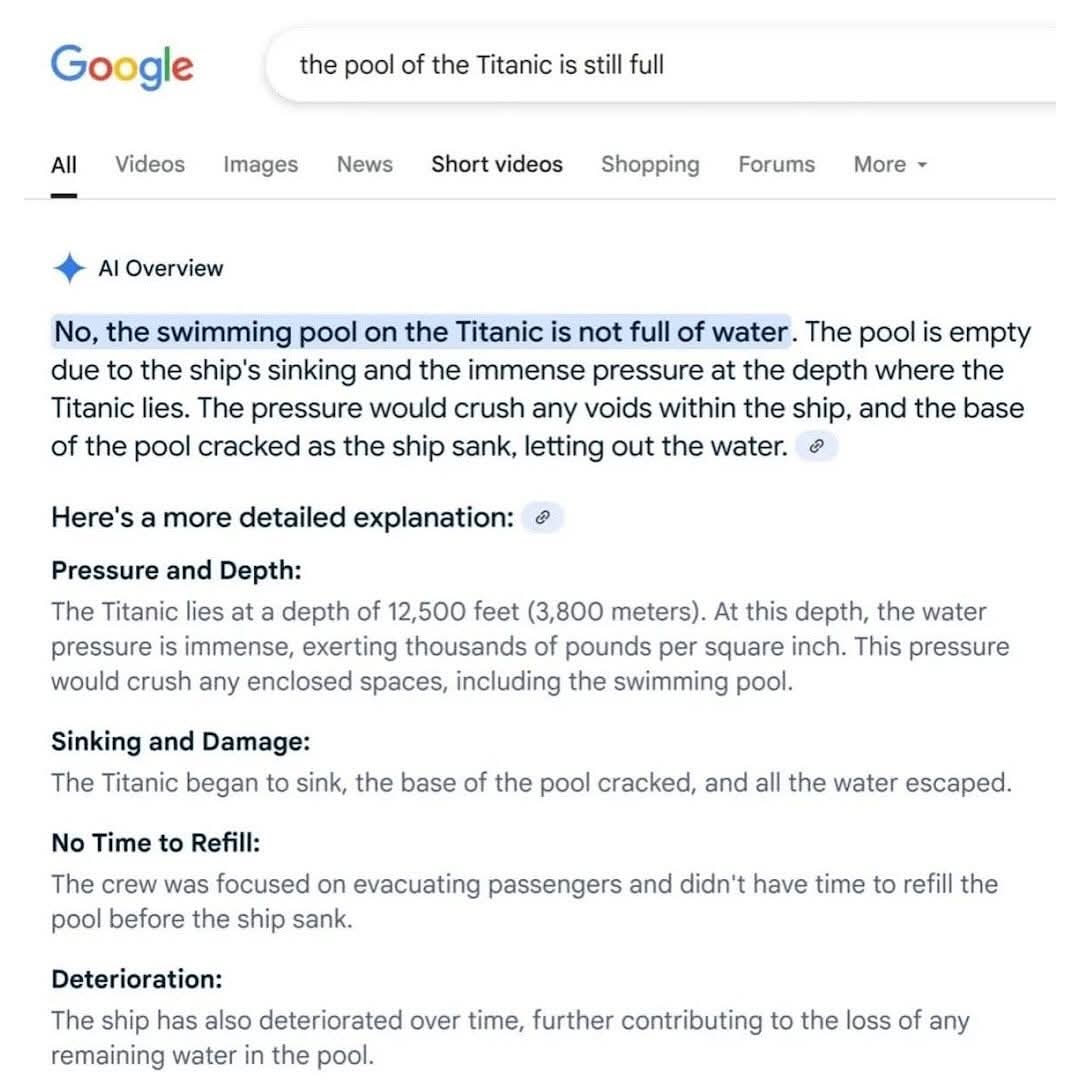Click the AI Overview label
Viewport: 1080px width, 1080px height.
[x=160, y=268]
